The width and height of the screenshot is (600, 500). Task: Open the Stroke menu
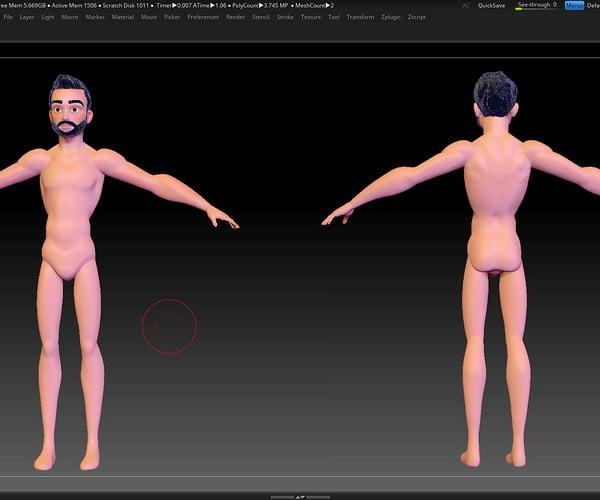click(x=285, y=17)
